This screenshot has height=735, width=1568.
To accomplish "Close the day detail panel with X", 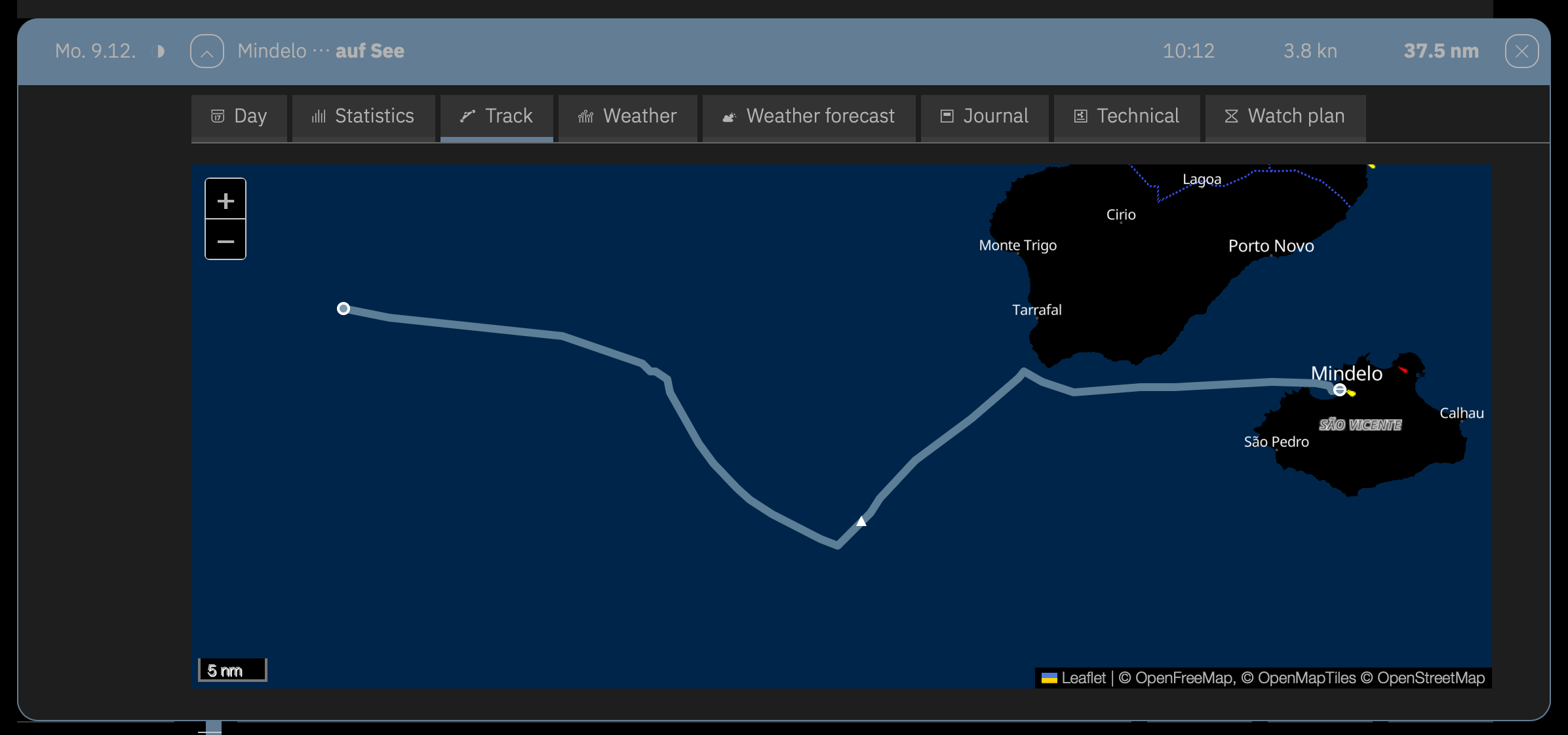I will [1521, 51].
